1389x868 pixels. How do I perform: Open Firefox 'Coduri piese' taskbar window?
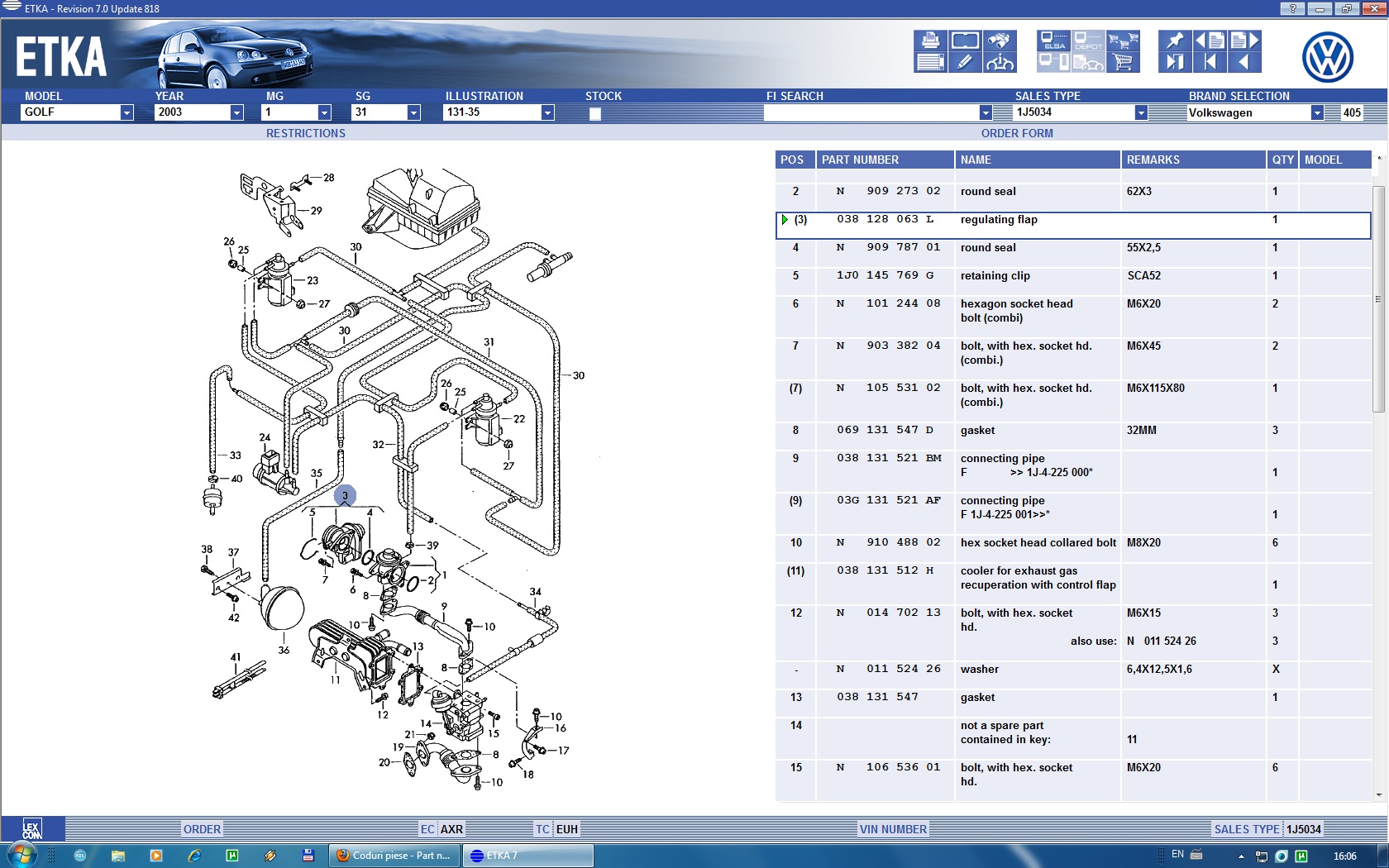point(394,856)
